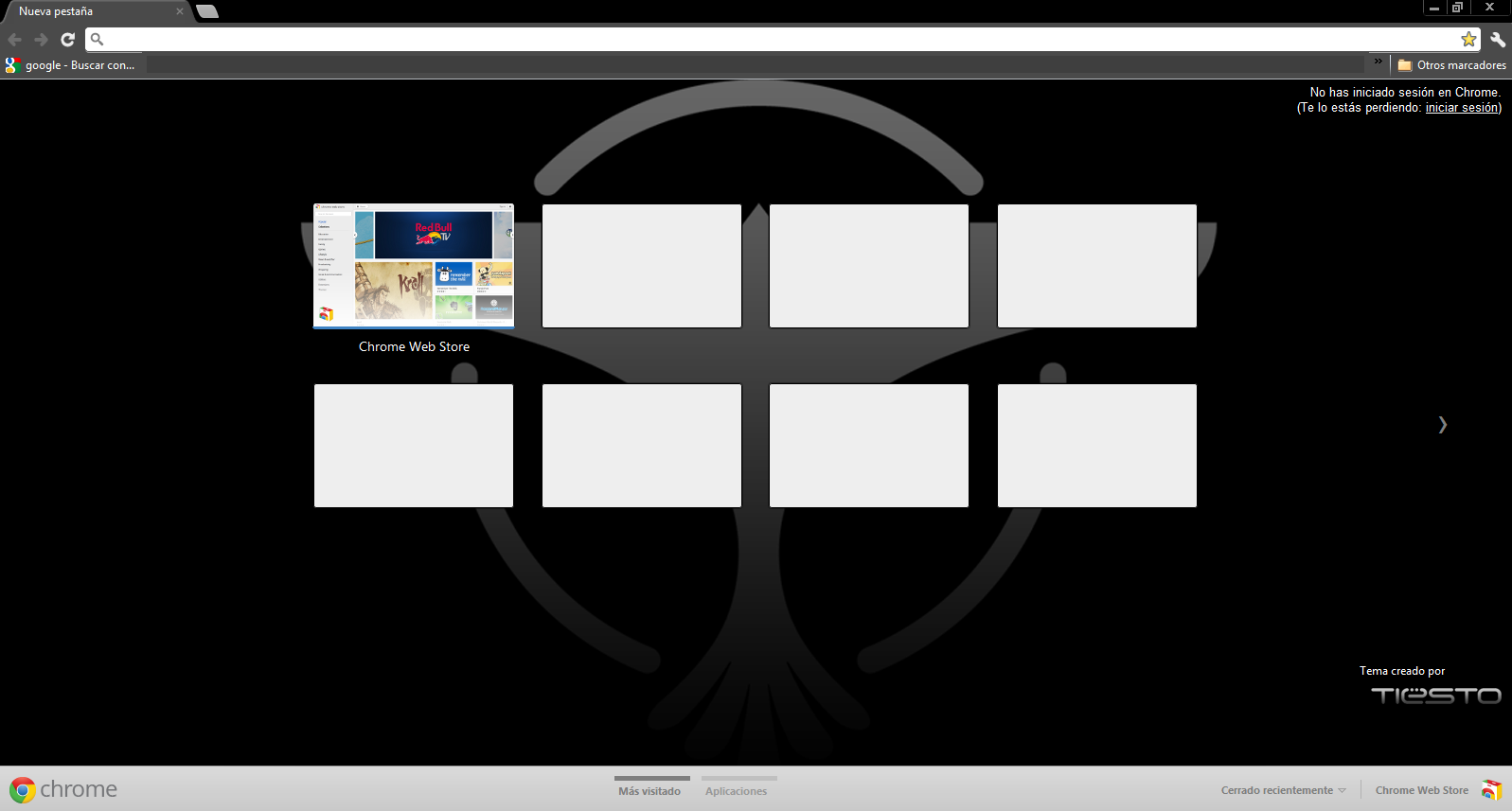This screenshot has width=1512, height=811.
Task: Click the forward navigation arrow
Action: pyautogui.click(x=41, y=40)
